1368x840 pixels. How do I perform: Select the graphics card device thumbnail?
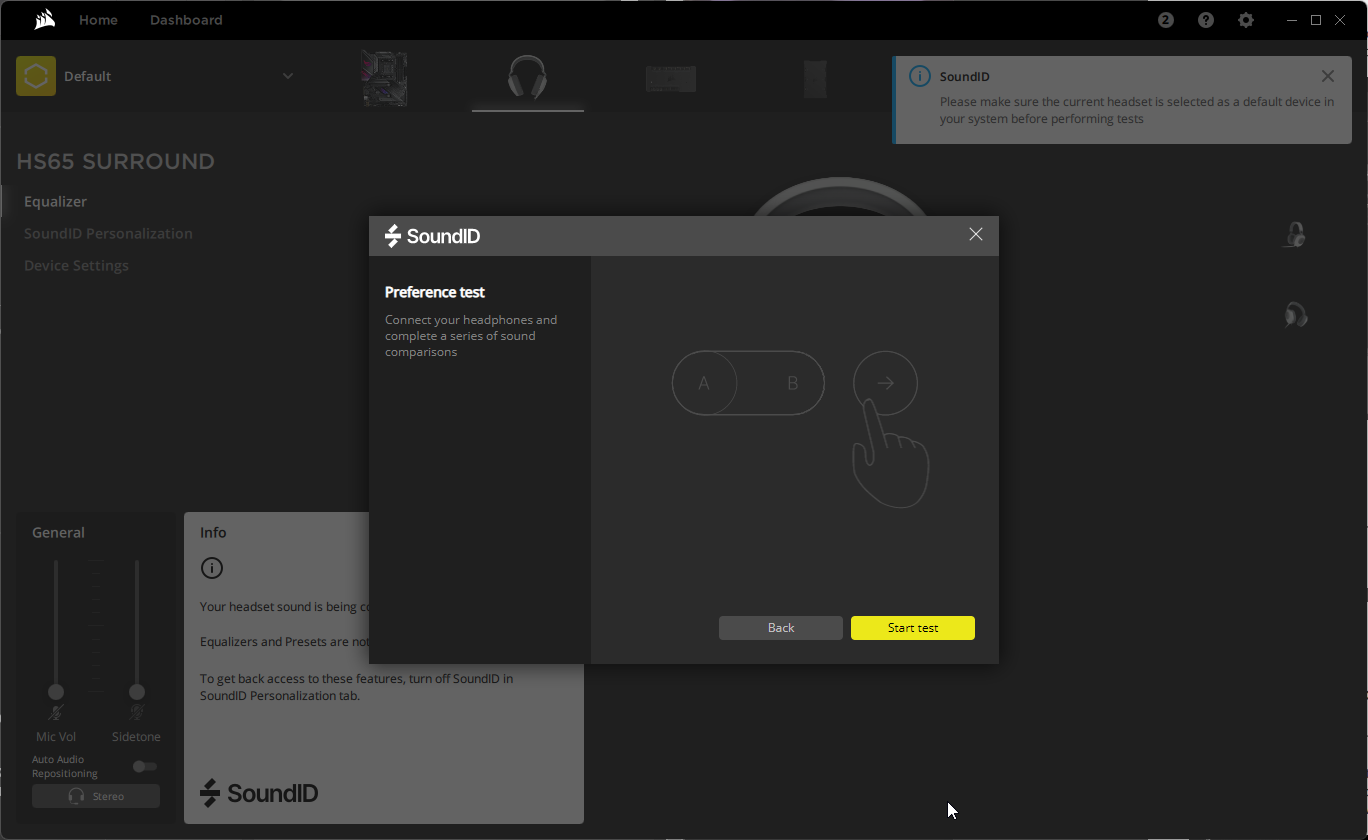[x=670, y=79]
